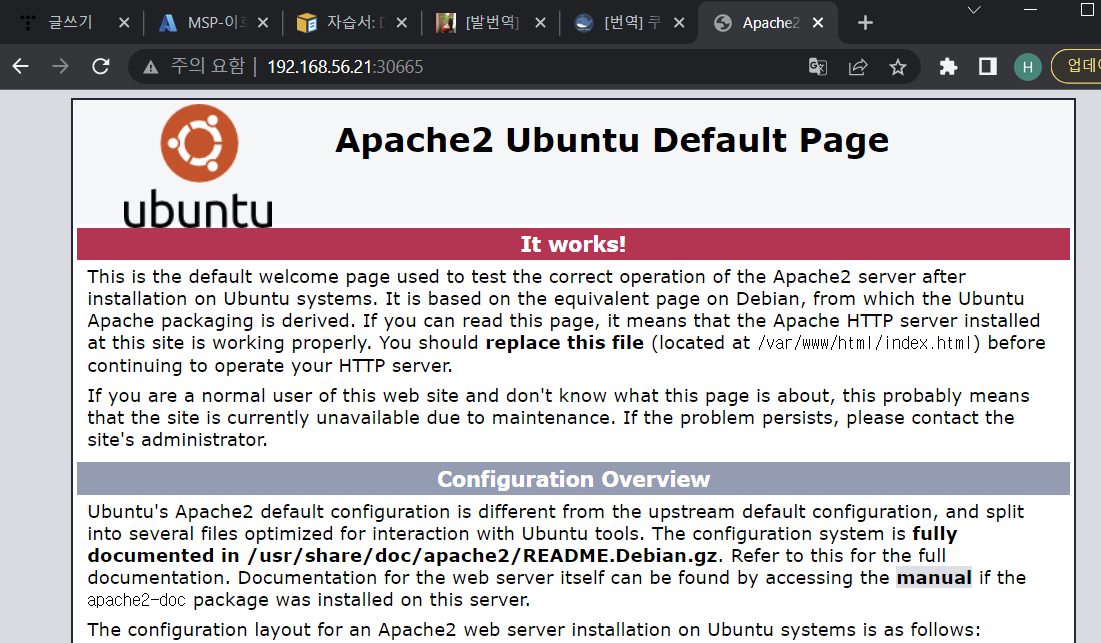Click the not-secure warning triangle icon
The height and width of the screenshot is (643, 1101).
point(150,67)
